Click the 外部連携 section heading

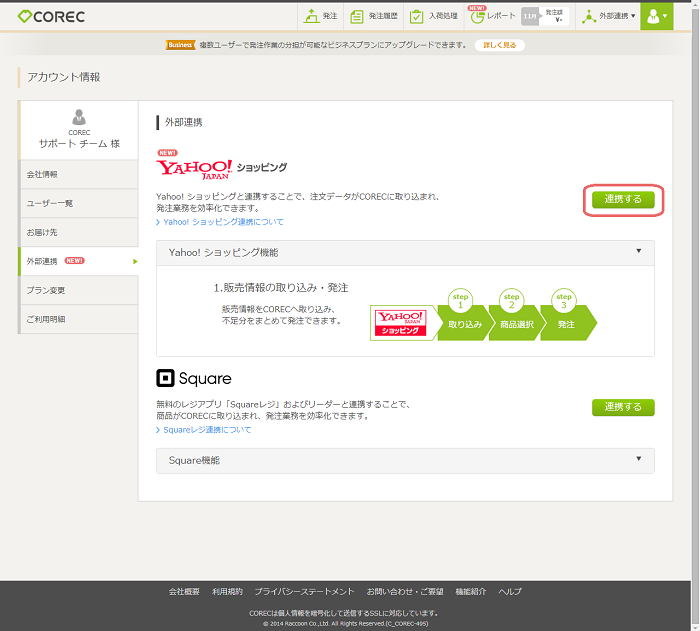(183, 122)
